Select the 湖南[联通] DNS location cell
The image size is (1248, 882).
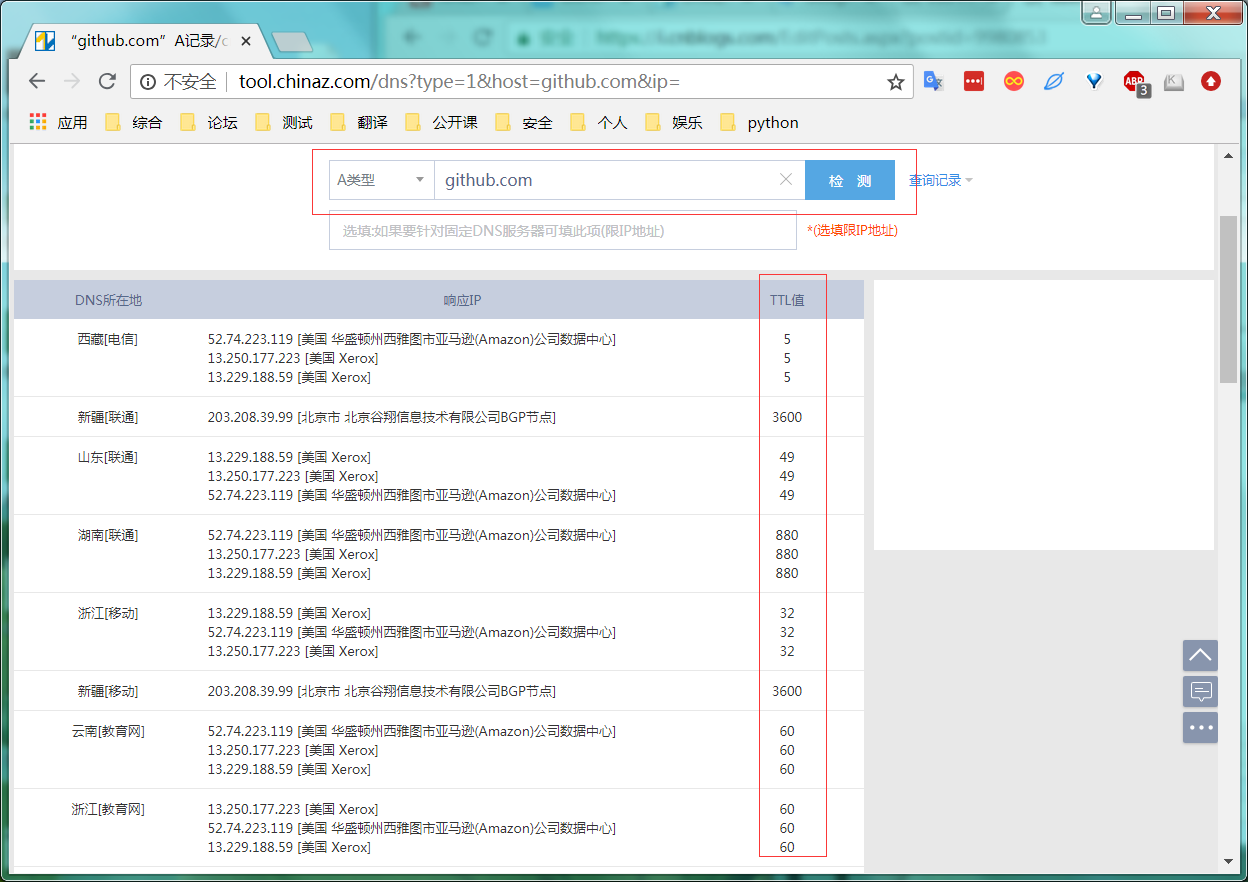click(x=108, y=535)
